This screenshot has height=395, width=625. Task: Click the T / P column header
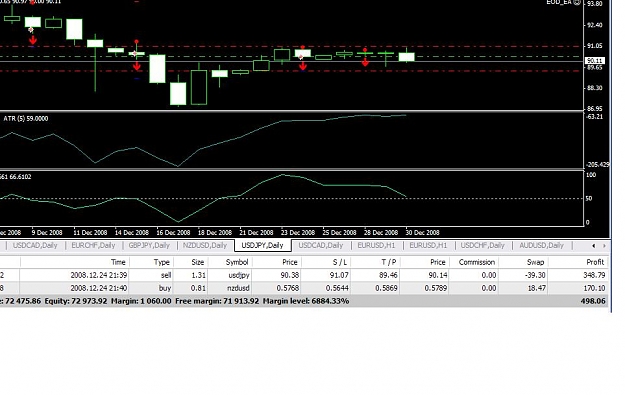tap(389, 262)
